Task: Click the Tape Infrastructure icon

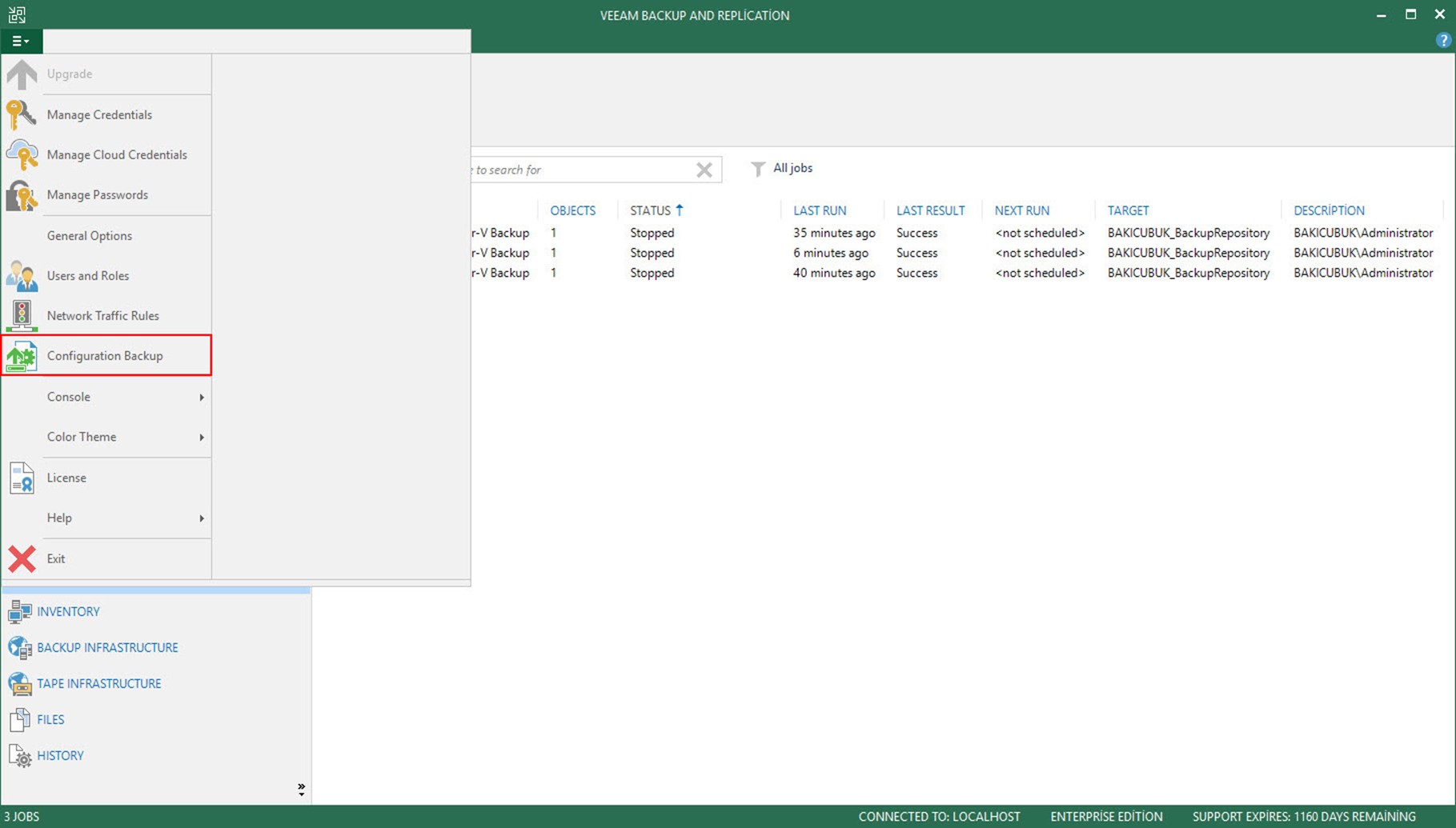Action: 19,683
